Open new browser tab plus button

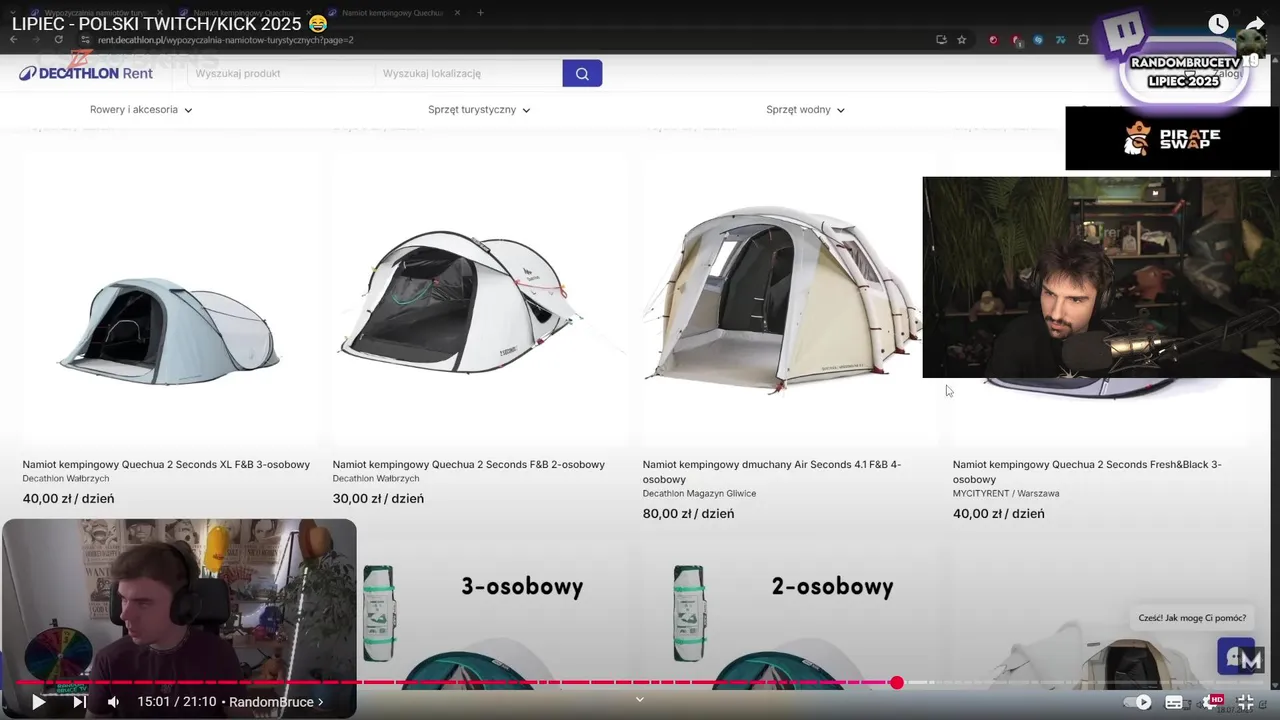click(480, 13)
